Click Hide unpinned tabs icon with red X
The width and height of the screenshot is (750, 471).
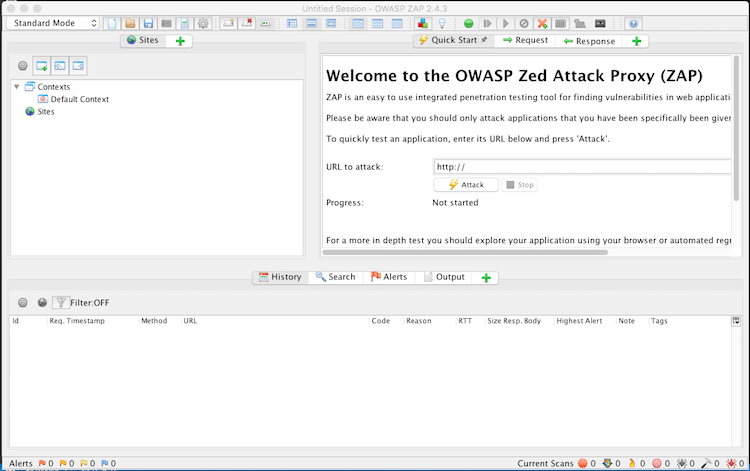tap(247, 23)
